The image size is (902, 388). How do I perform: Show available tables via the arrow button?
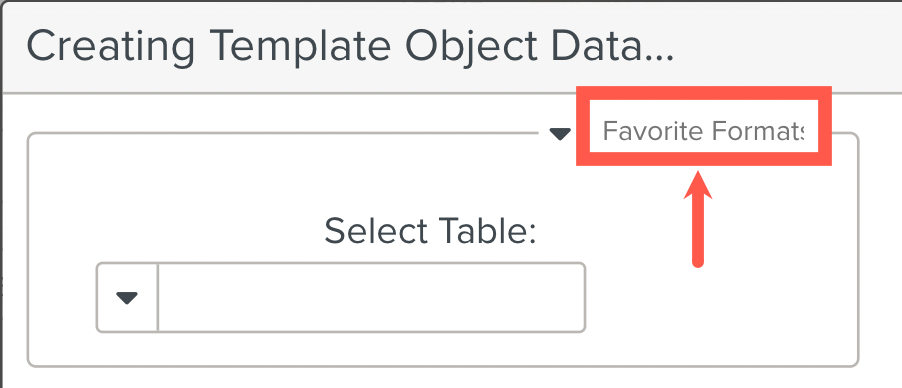tap(127, 298)
